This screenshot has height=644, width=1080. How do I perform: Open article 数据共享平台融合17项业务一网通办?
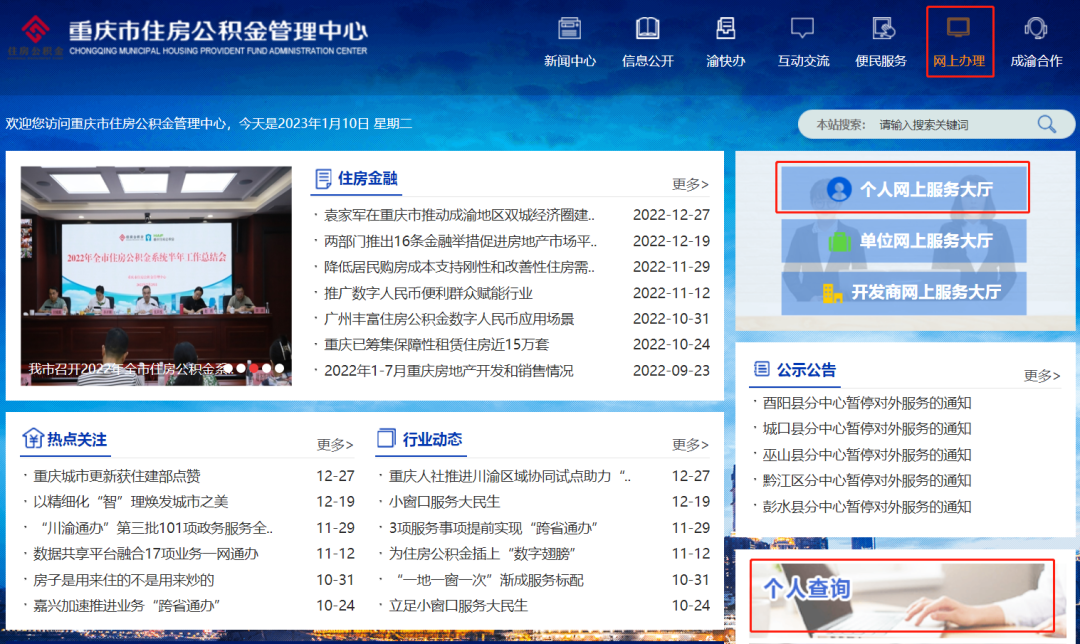click(146, 553)
